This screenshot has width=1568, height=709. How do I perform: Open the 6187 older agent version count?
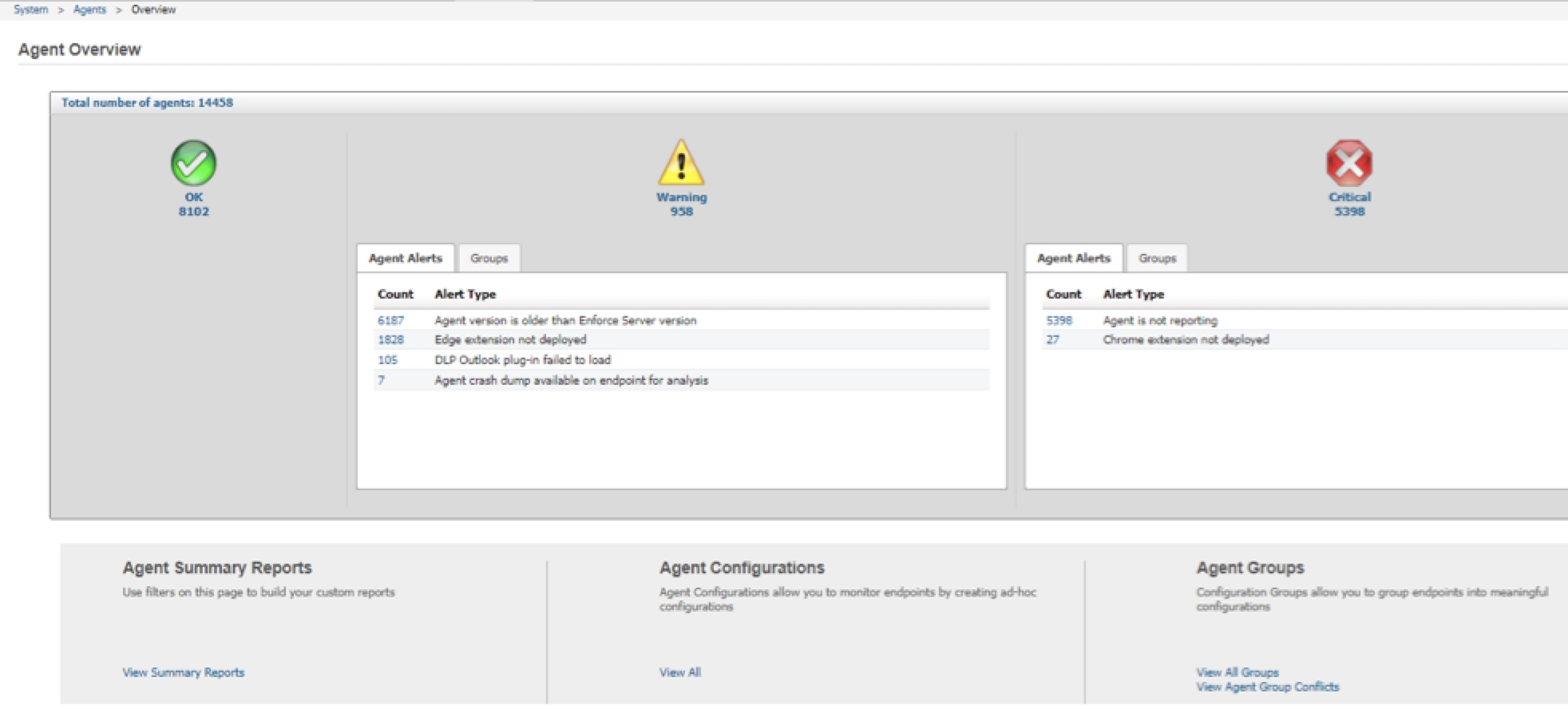390,321
